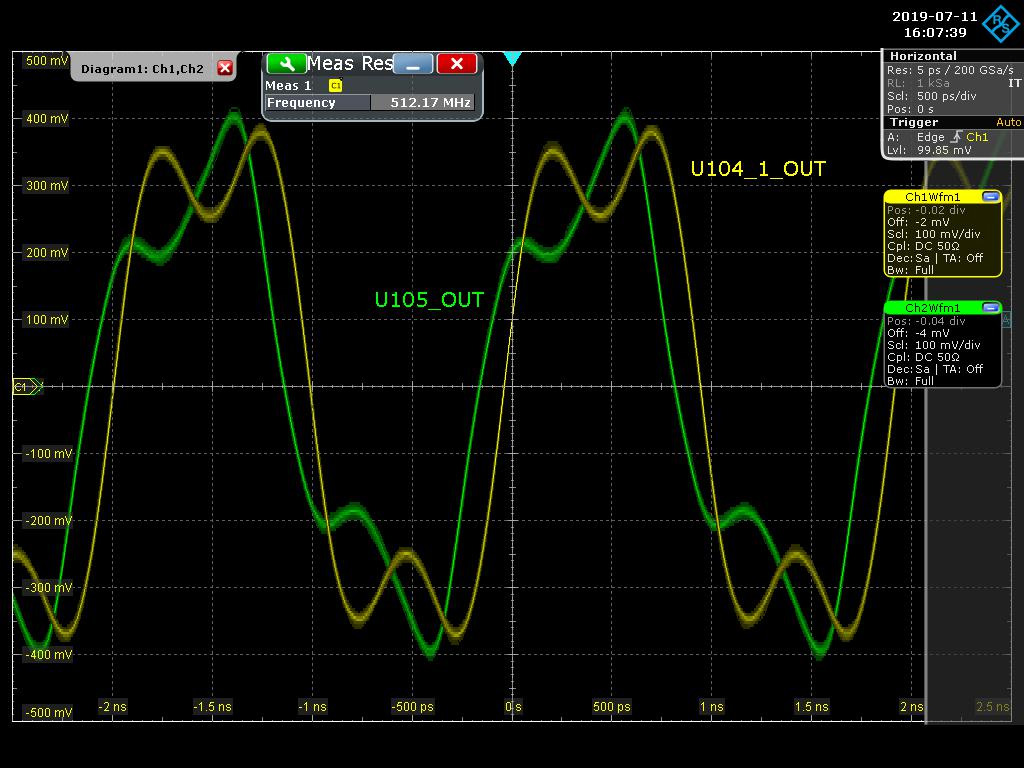Image resolution: width=1024 pixels, height=768 pixels.
Task: Click the Ch1 trigger source label
Action: pyautogui.click(x=977, y=136)
